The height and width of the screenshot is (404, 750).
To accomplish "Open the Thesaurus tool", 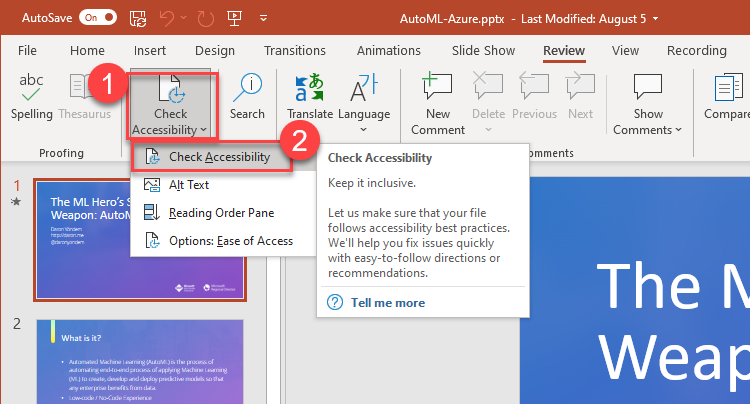I will [x=84, y=96].
